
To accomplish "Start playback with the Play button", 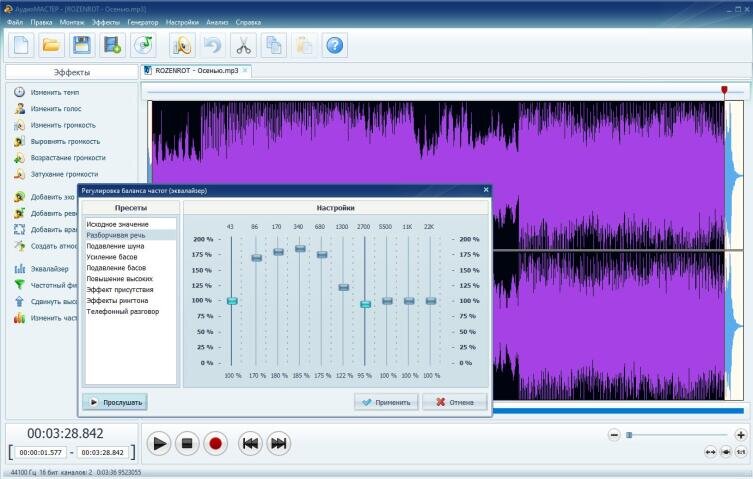I will 159,443.
